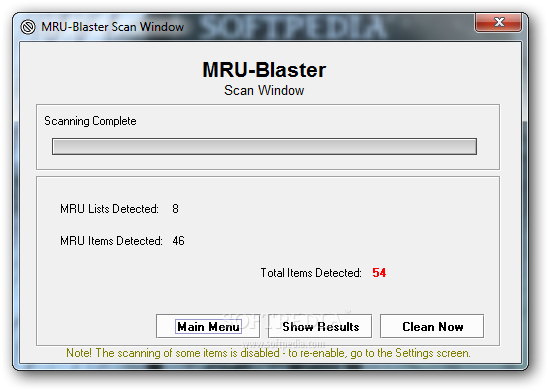This screenshot has height=391, width=549.
Task: Click the 'MRU Lists Detected:' label
Action: (x=109, y=209)
